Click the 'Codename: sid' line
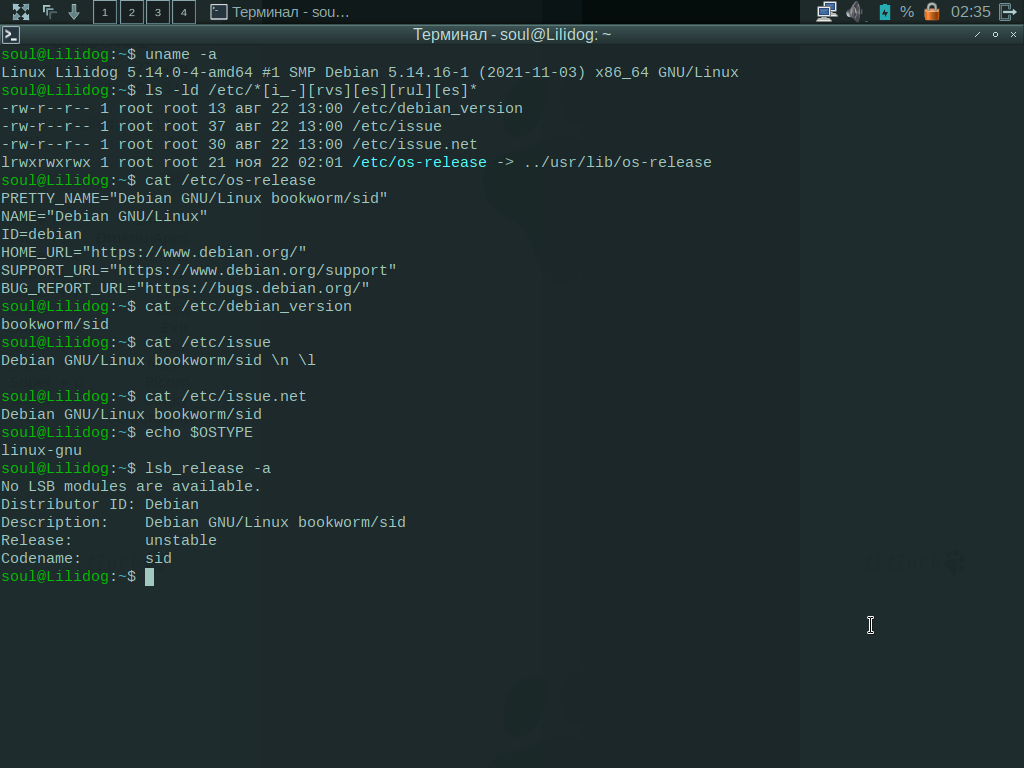1024x768 pixels. click(86, 558)
